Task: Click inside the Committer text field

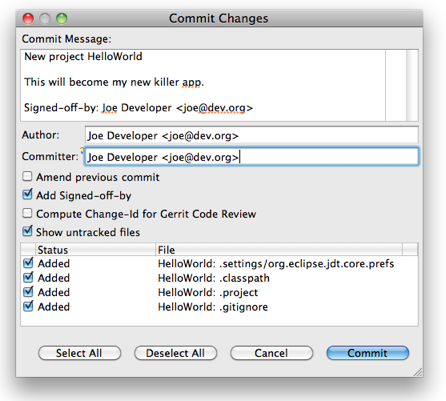Action: click(251, 157)
